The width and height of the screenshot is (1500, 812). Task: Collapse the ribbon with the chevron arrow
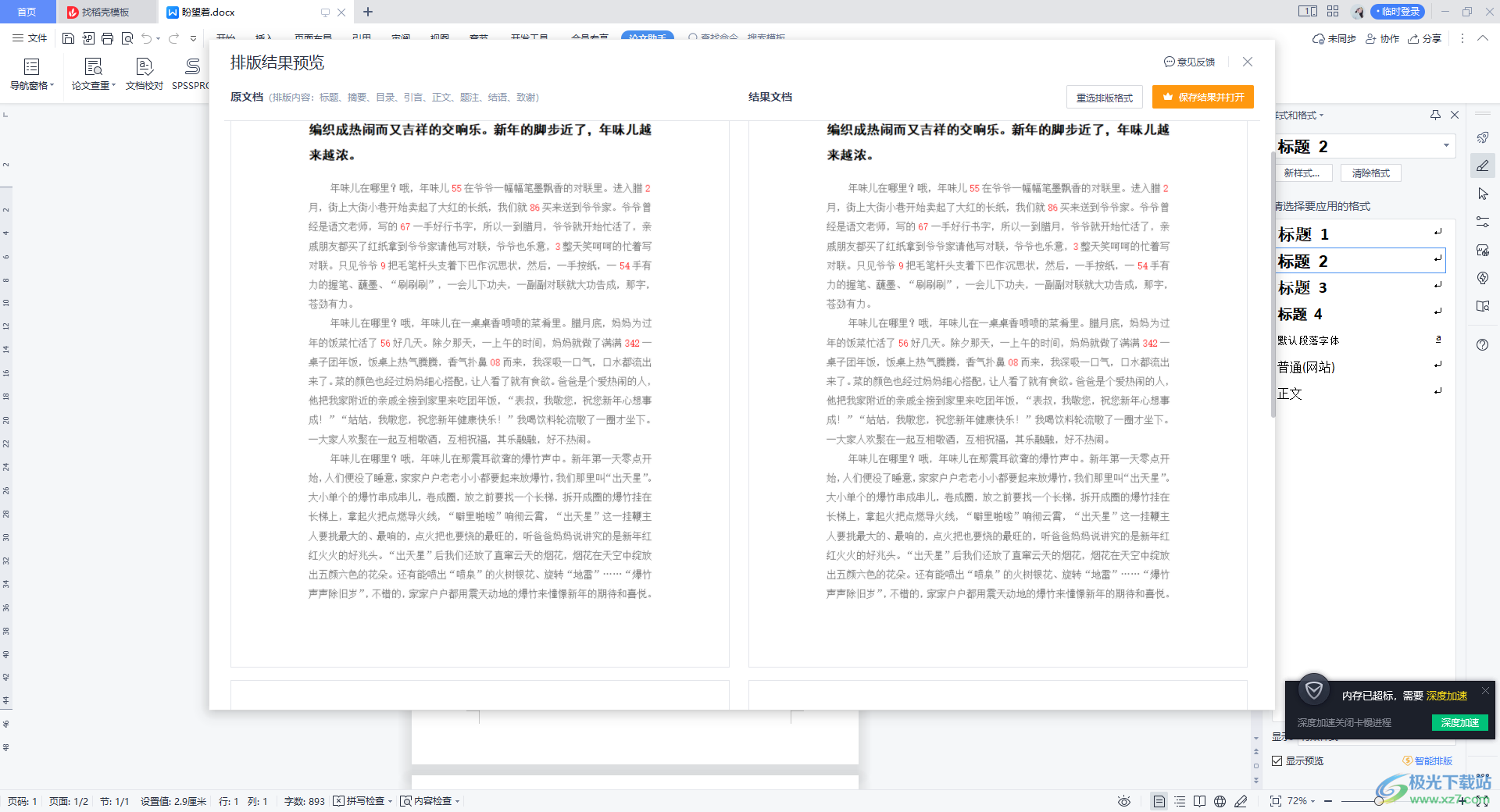tap(1482, 38)
